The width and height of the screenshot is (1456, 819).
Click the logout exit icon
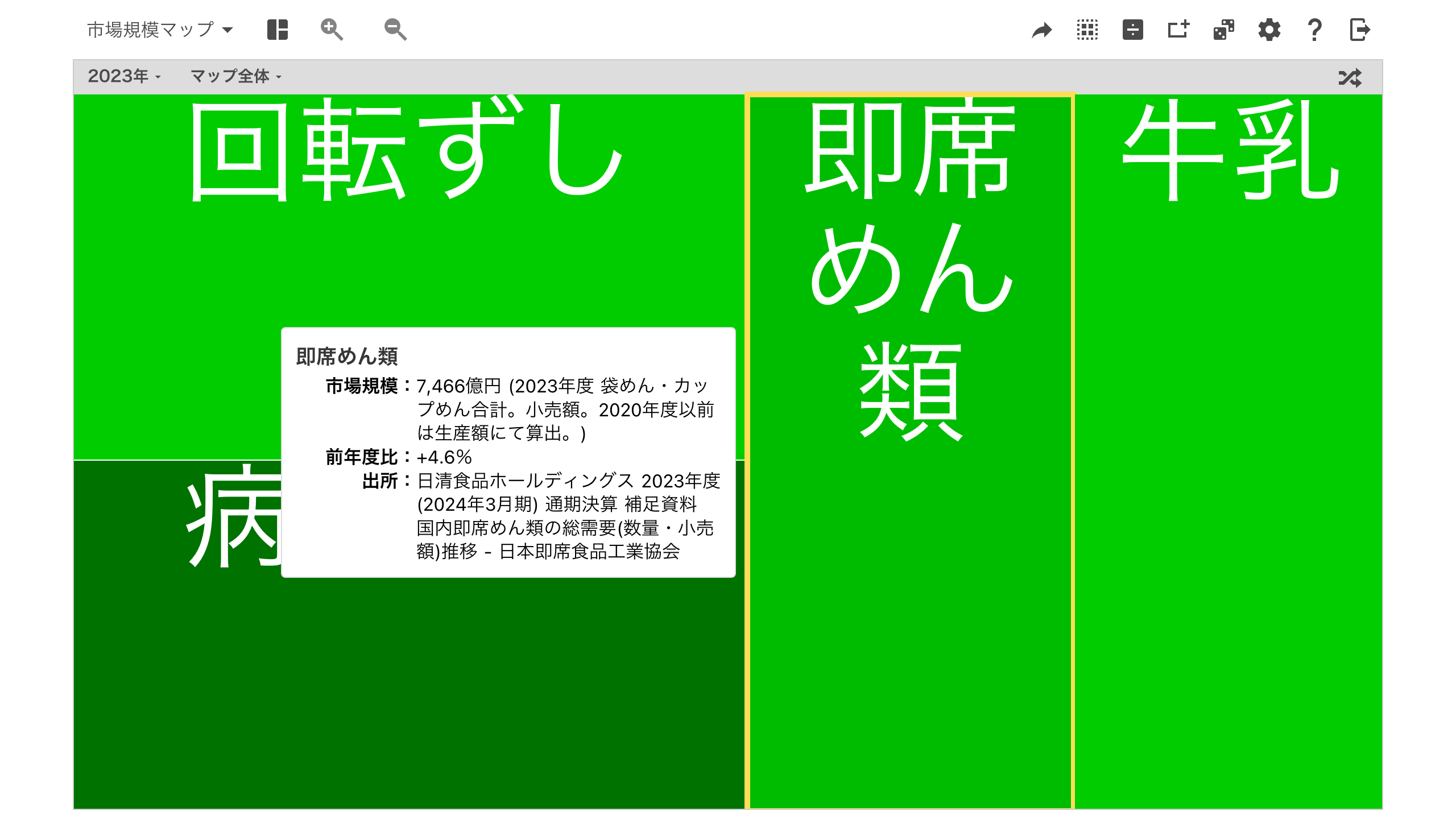point(1360,30)
